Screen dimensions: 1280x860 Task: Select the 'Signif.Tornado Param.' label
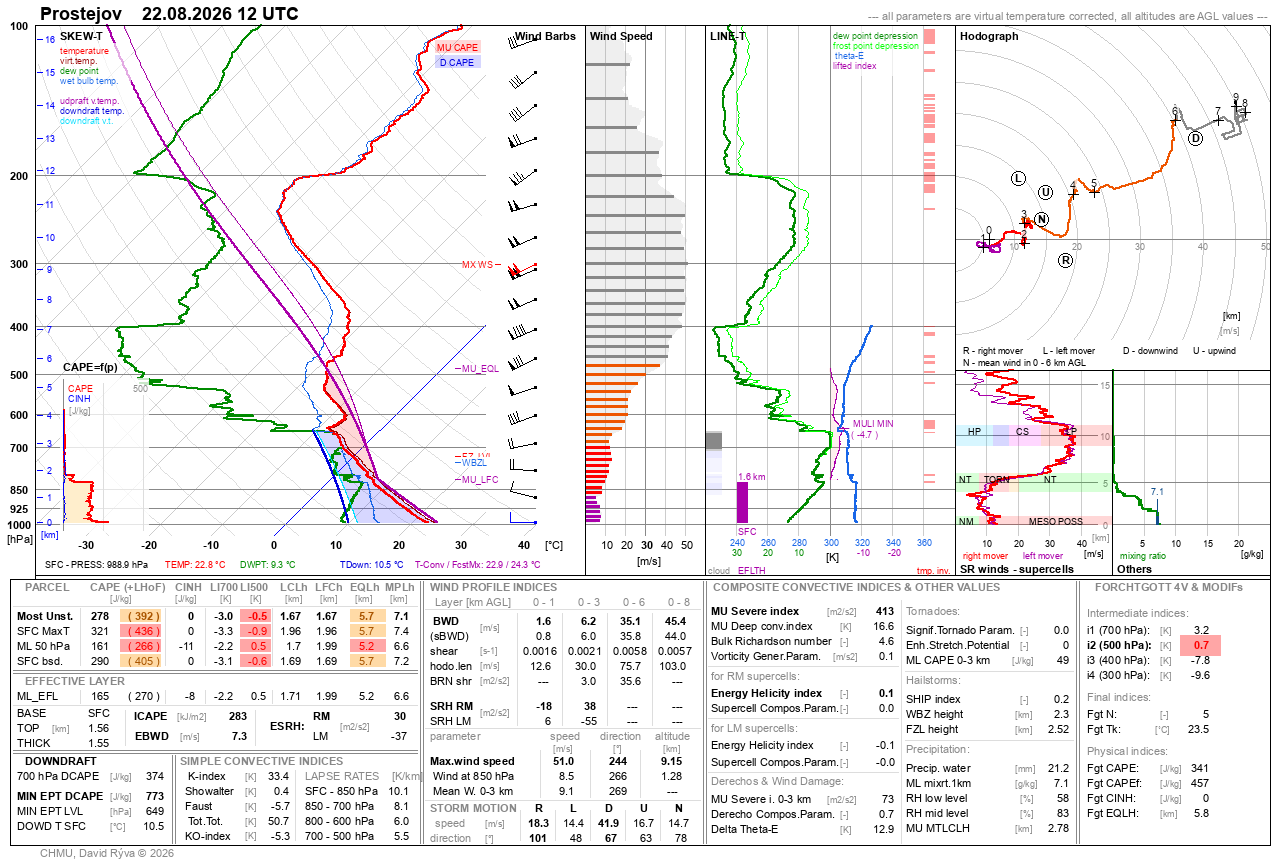click(x=958, y=630)
